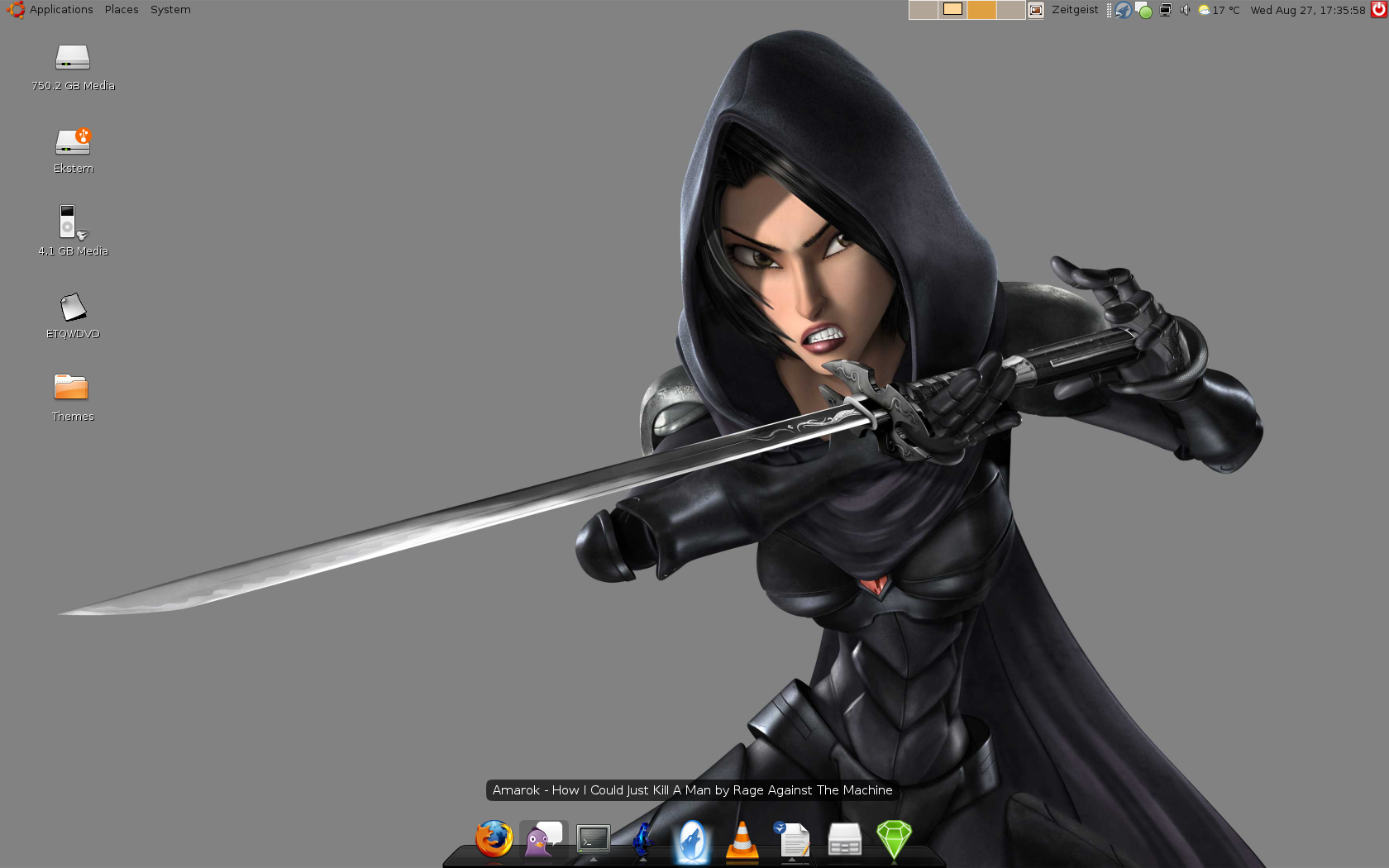Open Amarok wolf icon in the dock
The image size is (1389, 868).
(692, 842)
